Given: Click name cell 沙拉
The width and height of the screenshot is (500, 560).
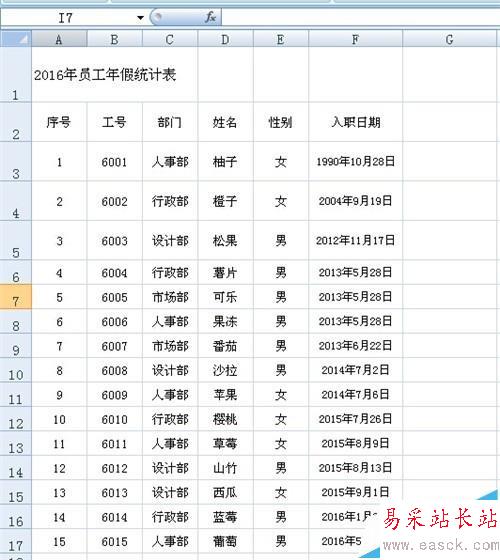Looking at the screenshot, I should click(x=225, y=370).
